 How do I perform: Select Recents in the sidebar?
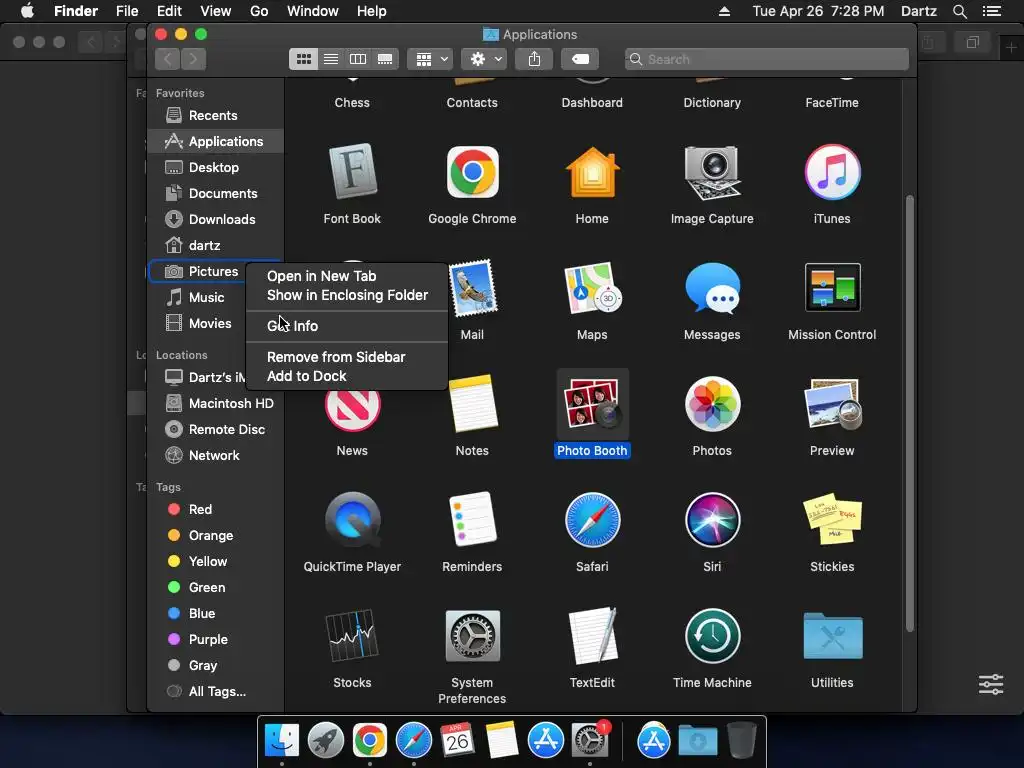click(x=216, y=116)
